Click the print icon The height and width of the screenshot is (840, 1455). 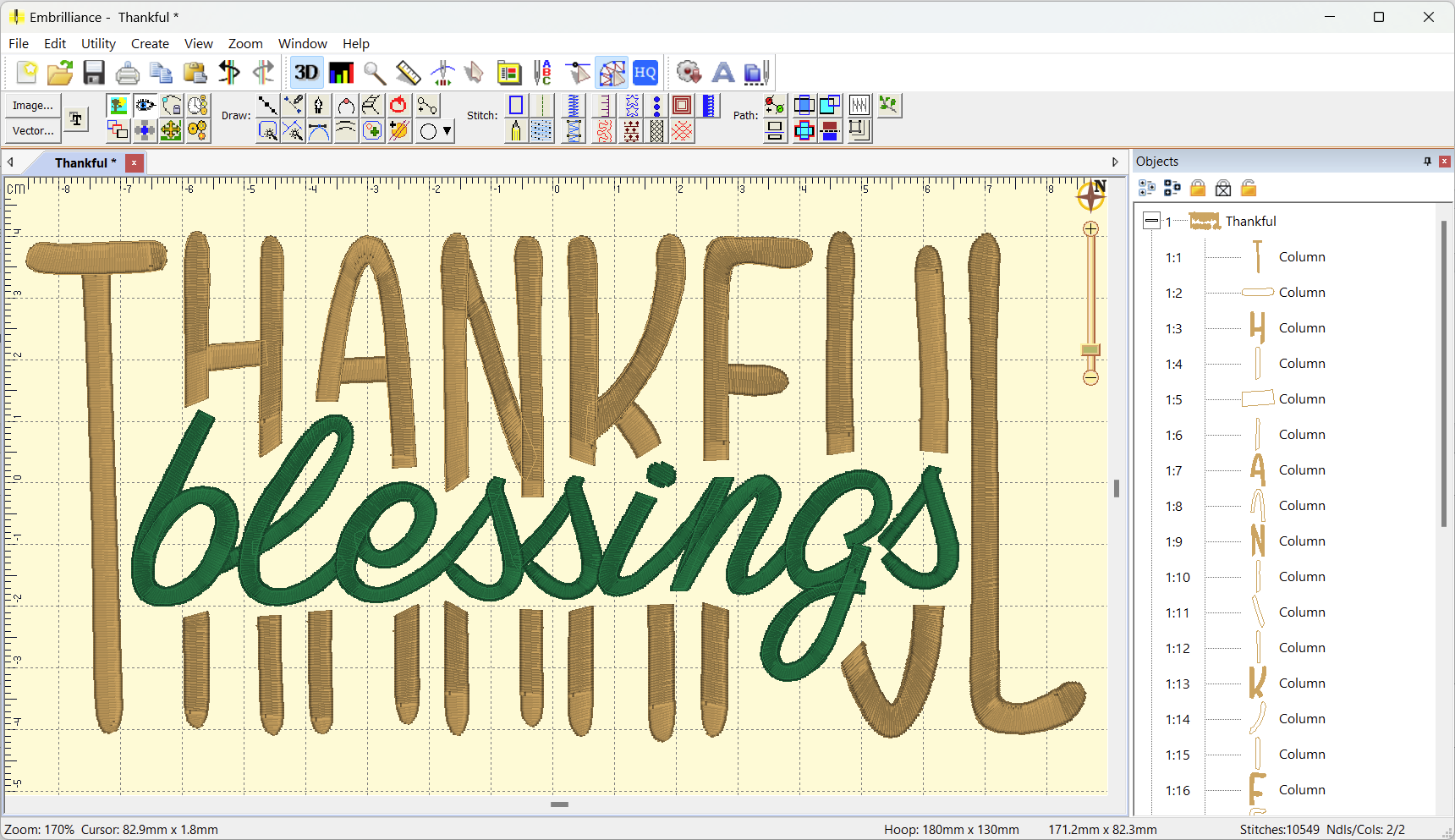coord(128,73)
